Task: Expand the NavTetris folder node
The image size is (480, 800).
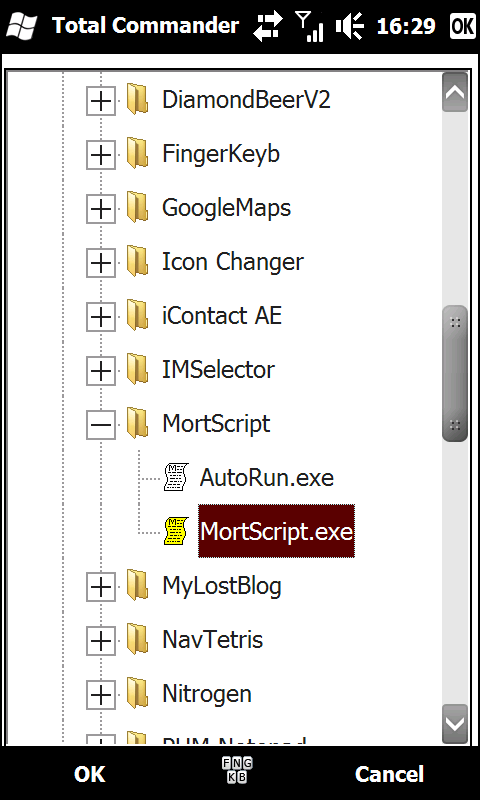Action: 100,640
